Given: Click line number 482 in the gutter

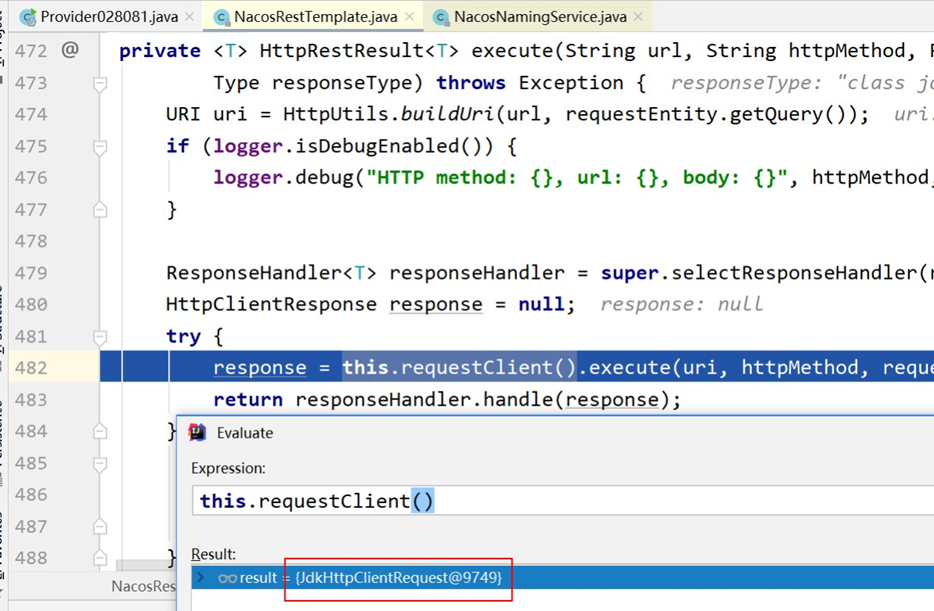Looking at the screenshot, I should [x=31, y=368].
